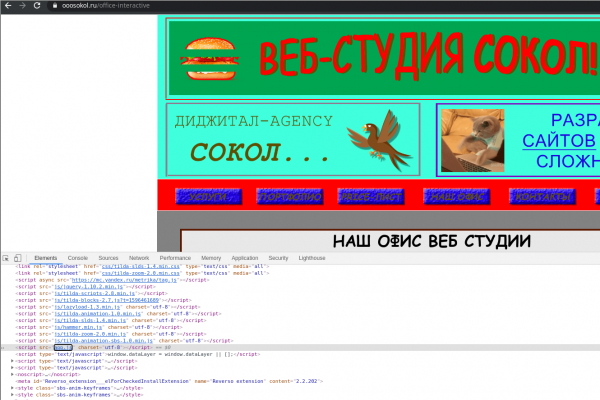Reload the page with the refresh icon

click(x=39, y=6)
